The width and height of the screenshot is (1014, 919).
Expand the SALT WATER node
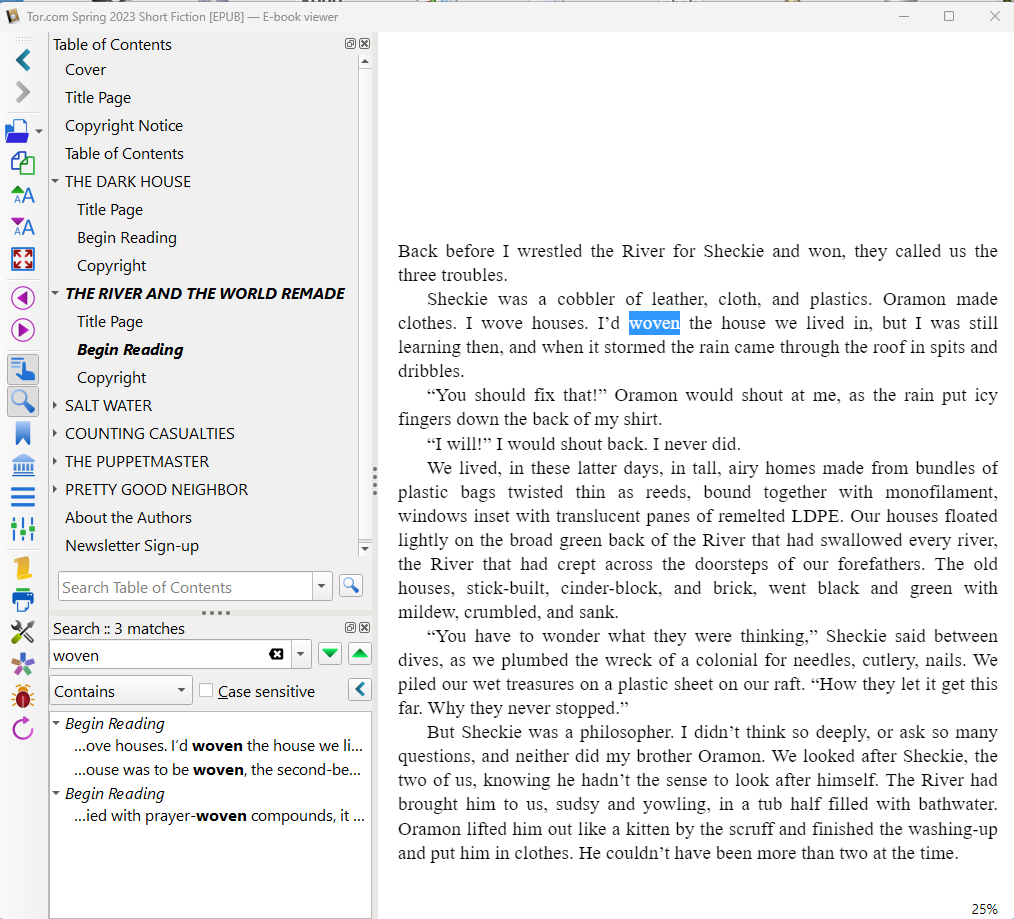pos(56,405)
